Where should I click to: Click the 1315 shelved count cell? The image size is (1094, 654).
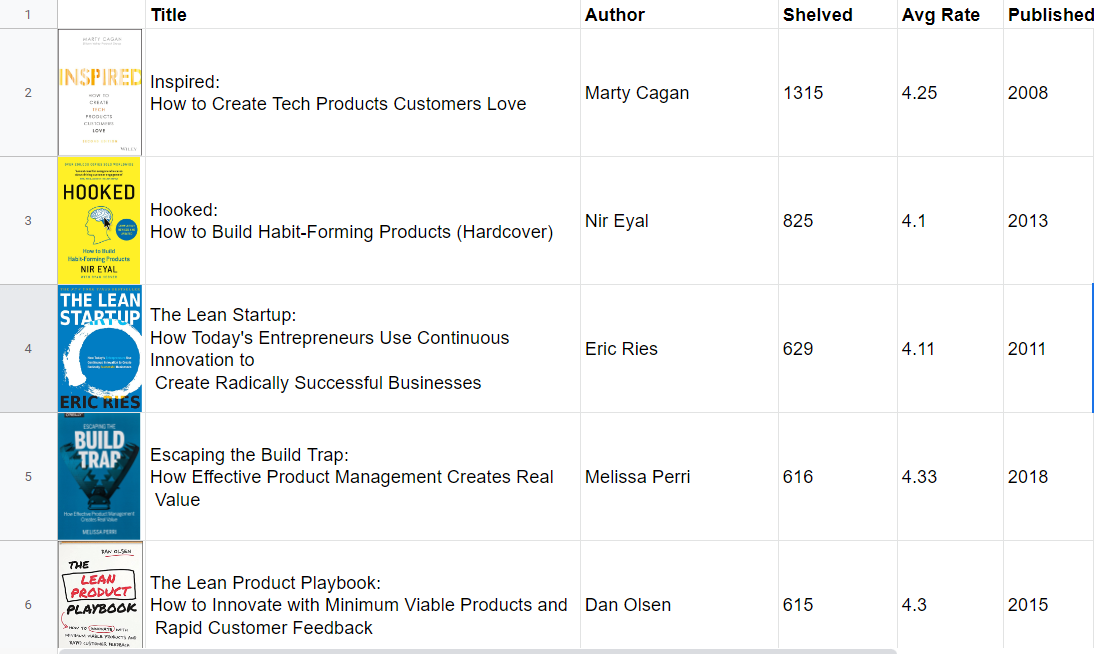tap(803, 93)
